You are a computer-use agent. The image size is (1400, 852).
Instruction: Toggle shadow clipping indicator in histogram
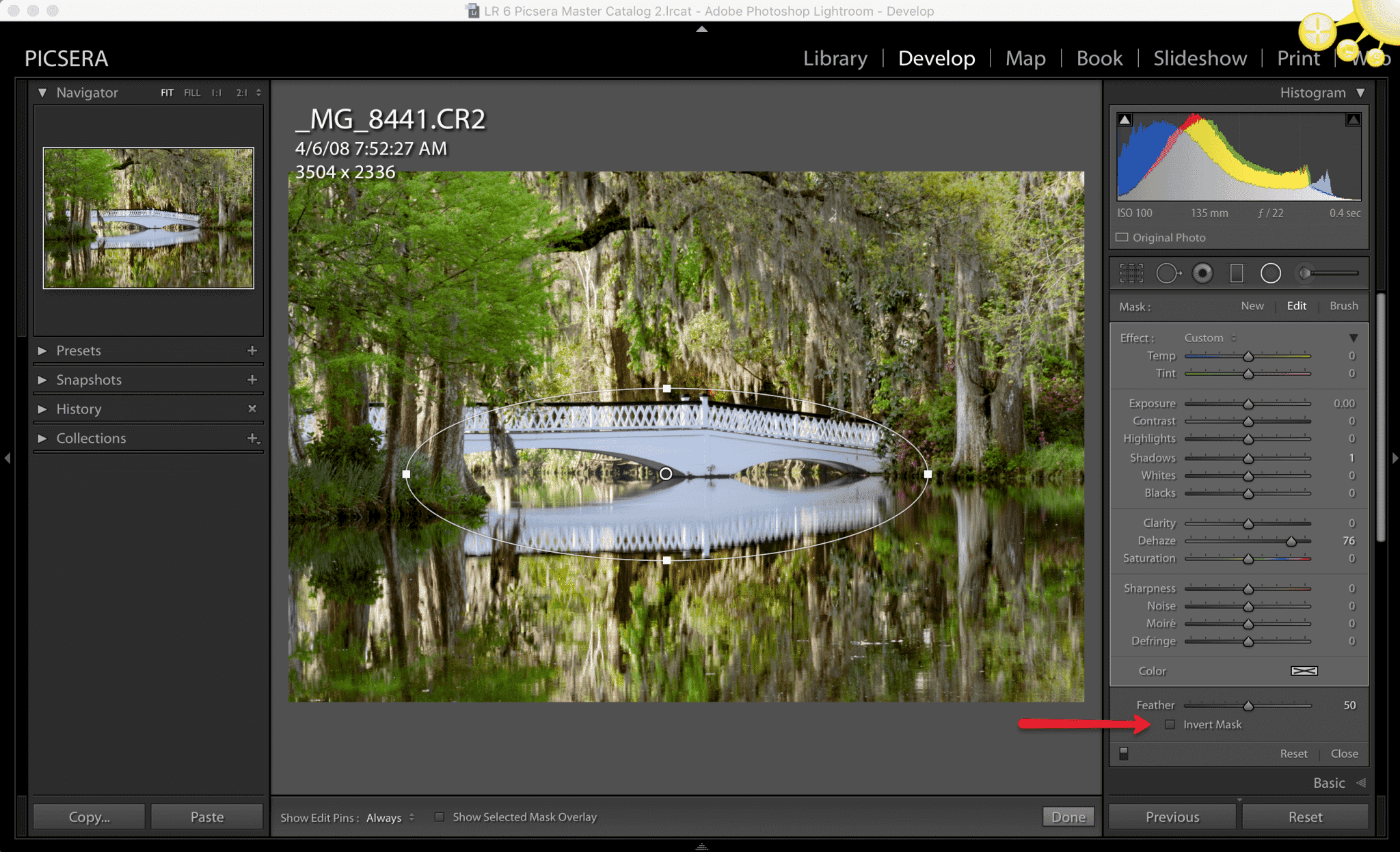[x=1125, y=120]
